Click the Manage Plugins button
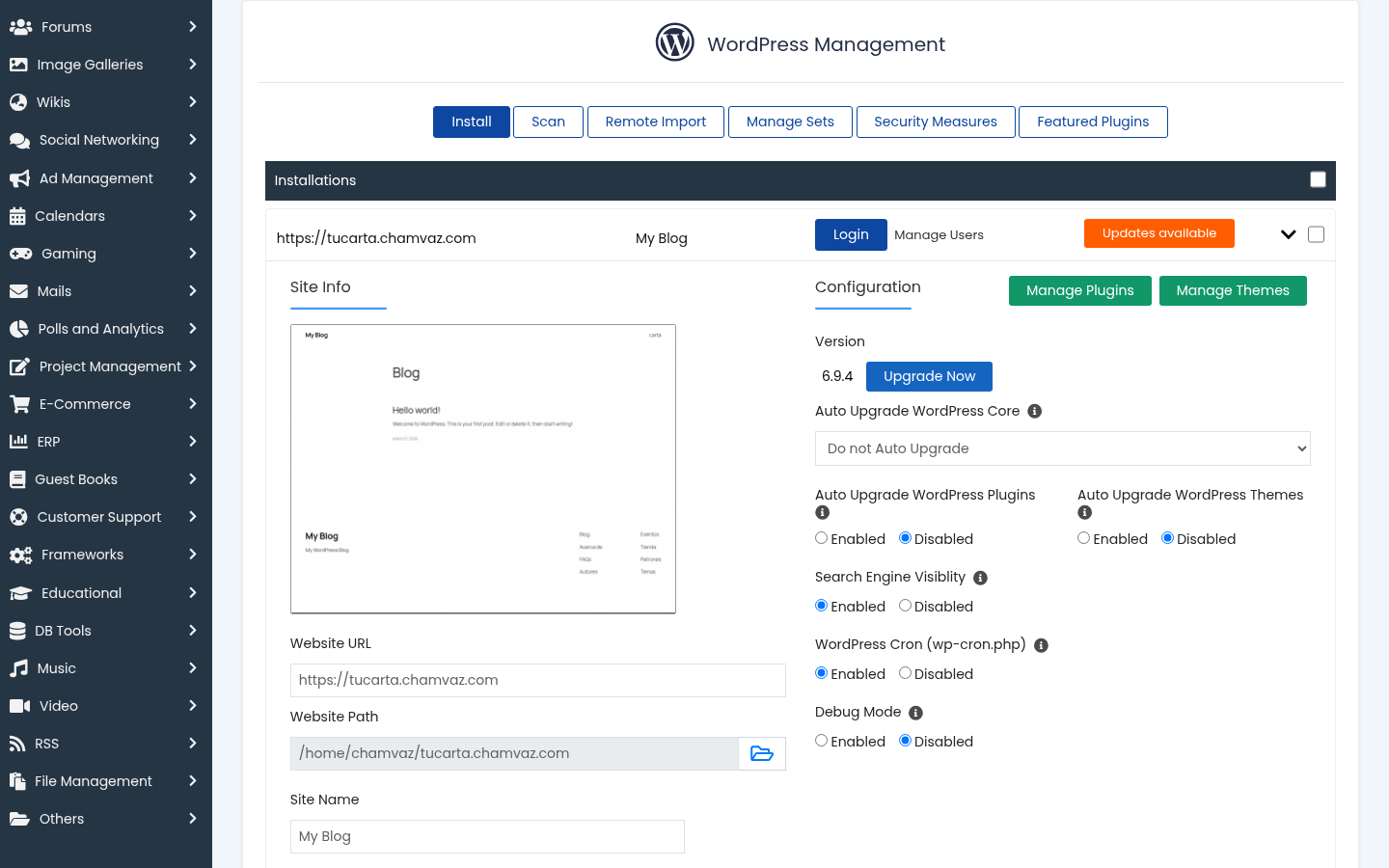This screenshot has width=1389, height=868. 1080,290
